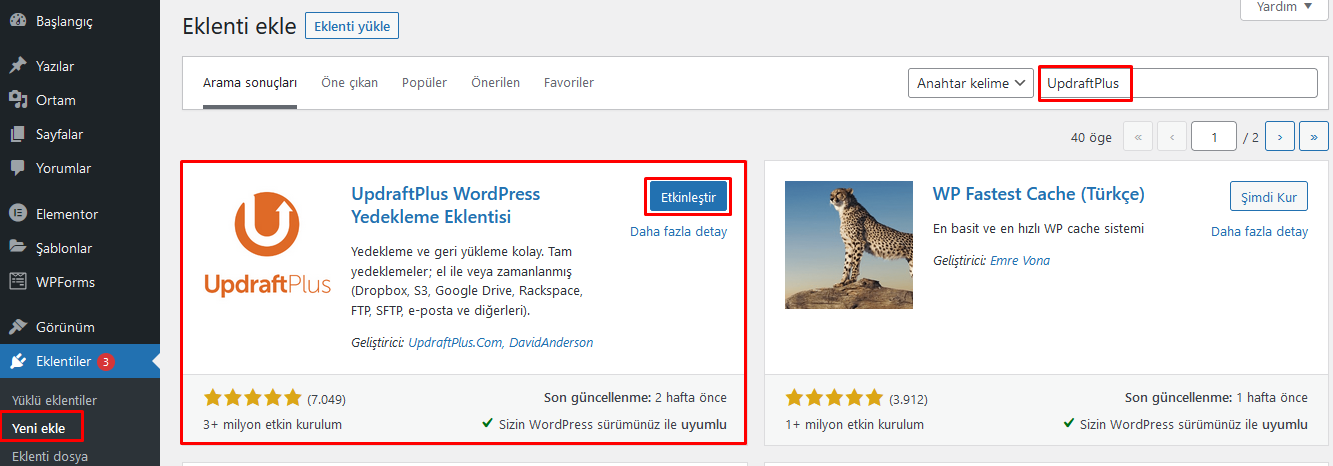Open Daha fazla detay for WP Fastest Cache
The height and width of the screenshot is (466, 1333).
(x=1259, y=231)
